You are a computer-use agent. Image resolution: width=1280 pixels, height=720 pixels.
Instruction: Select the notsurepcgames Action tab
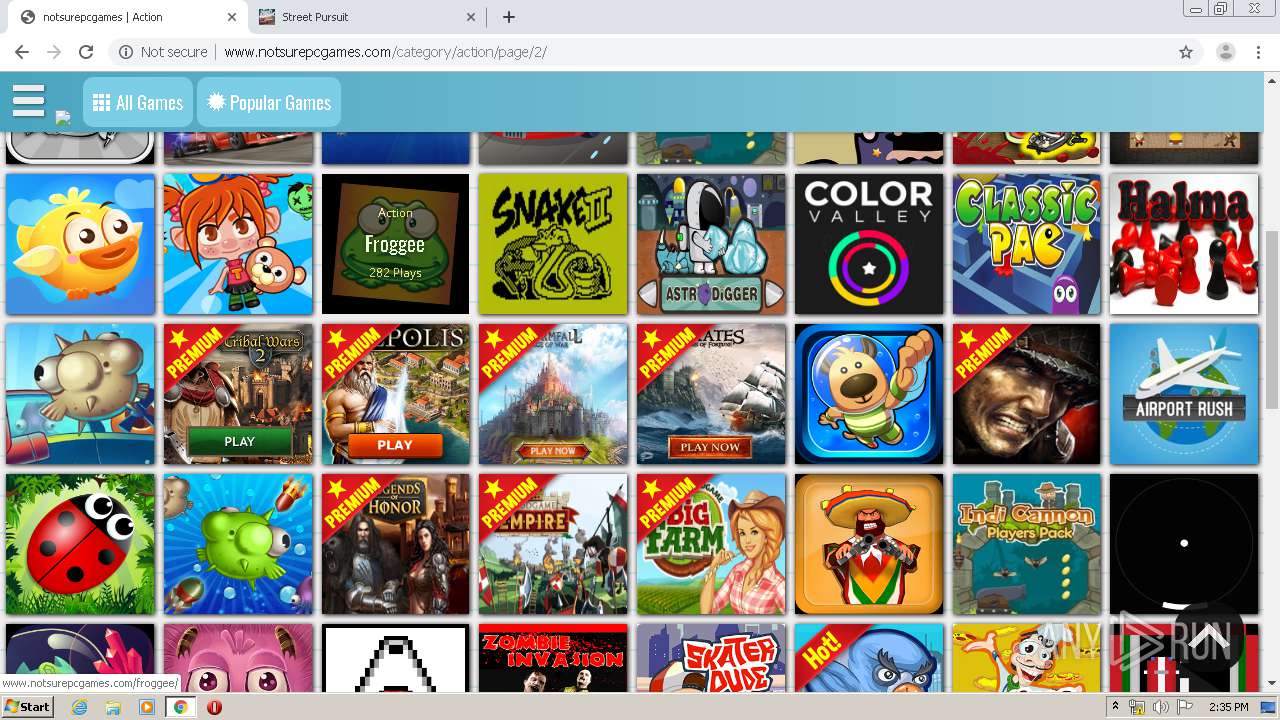pyautogui.click(x=128, y=17)
